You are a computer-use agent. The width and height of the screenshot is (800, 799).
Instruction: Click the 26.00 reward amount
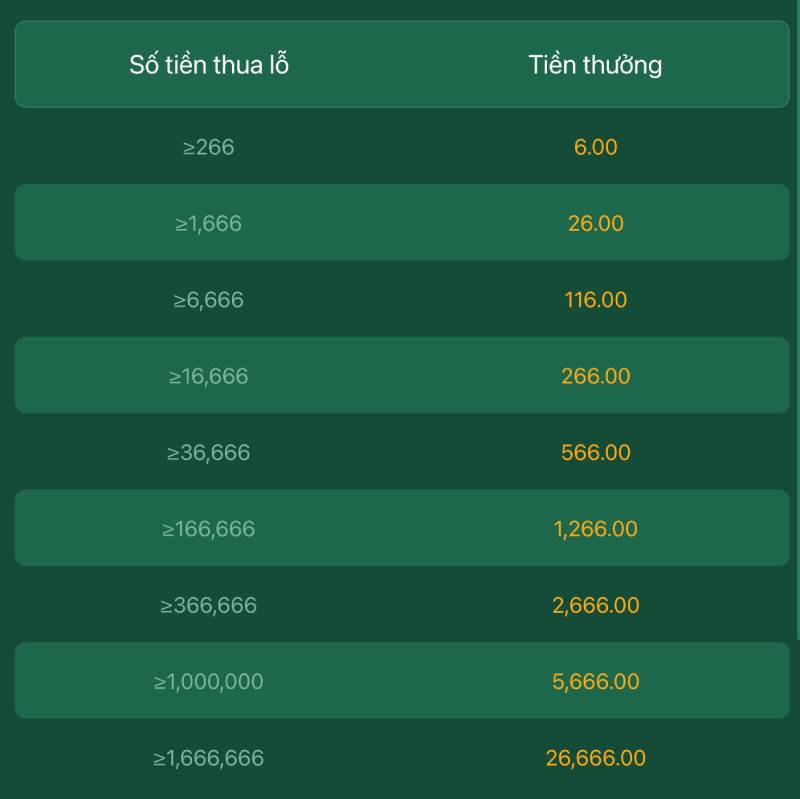[x=595, y=223]
